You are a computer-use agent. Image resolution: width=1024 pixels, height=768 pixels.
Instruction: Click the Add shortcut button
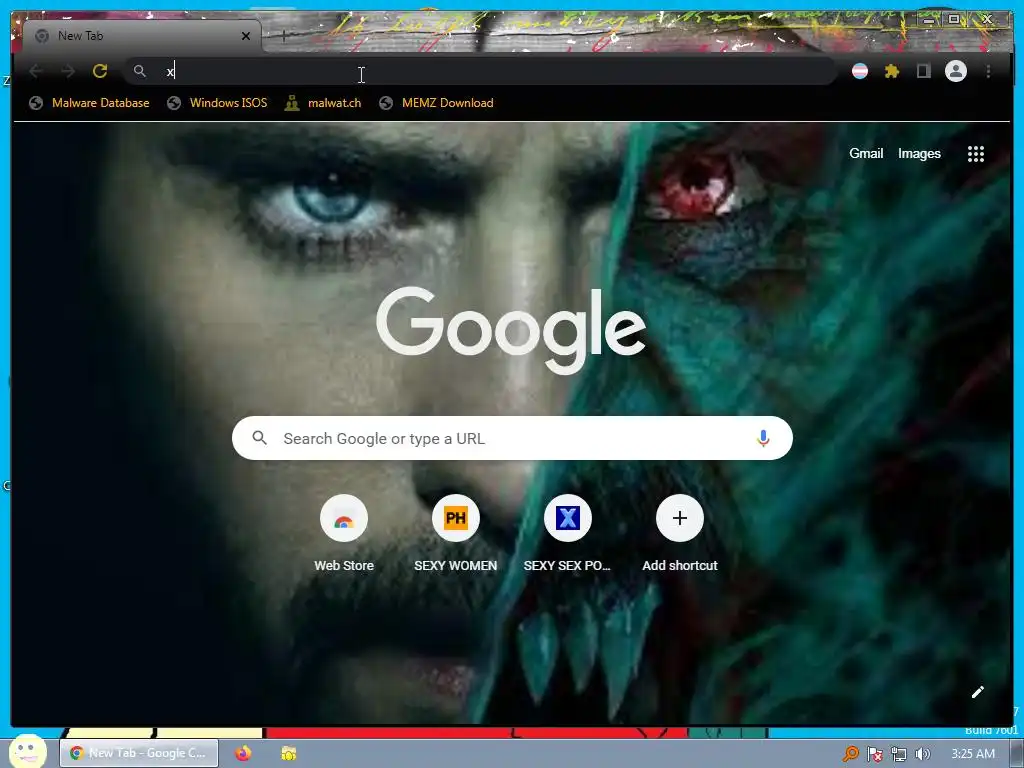point(679,534)
